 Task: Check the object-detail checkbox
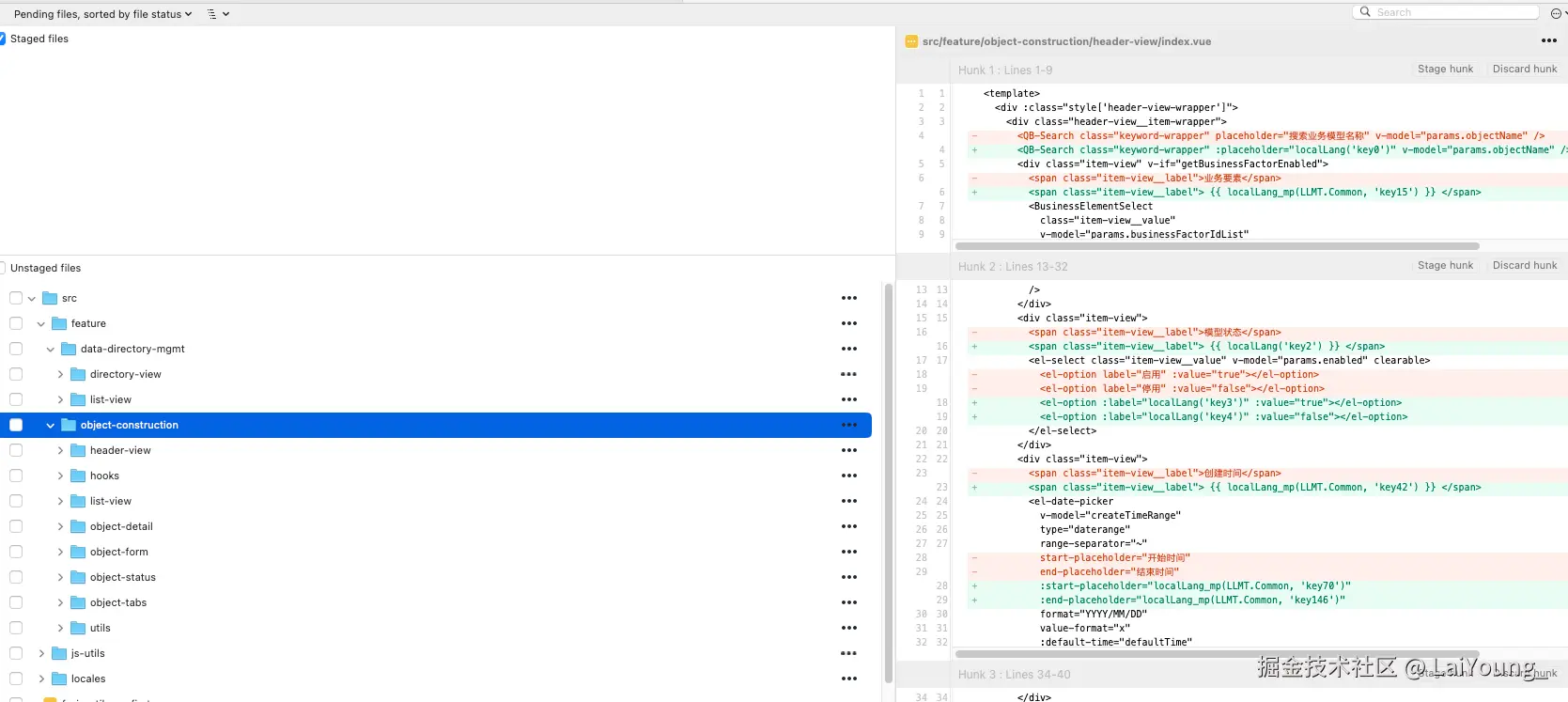(x=16, y=526)
